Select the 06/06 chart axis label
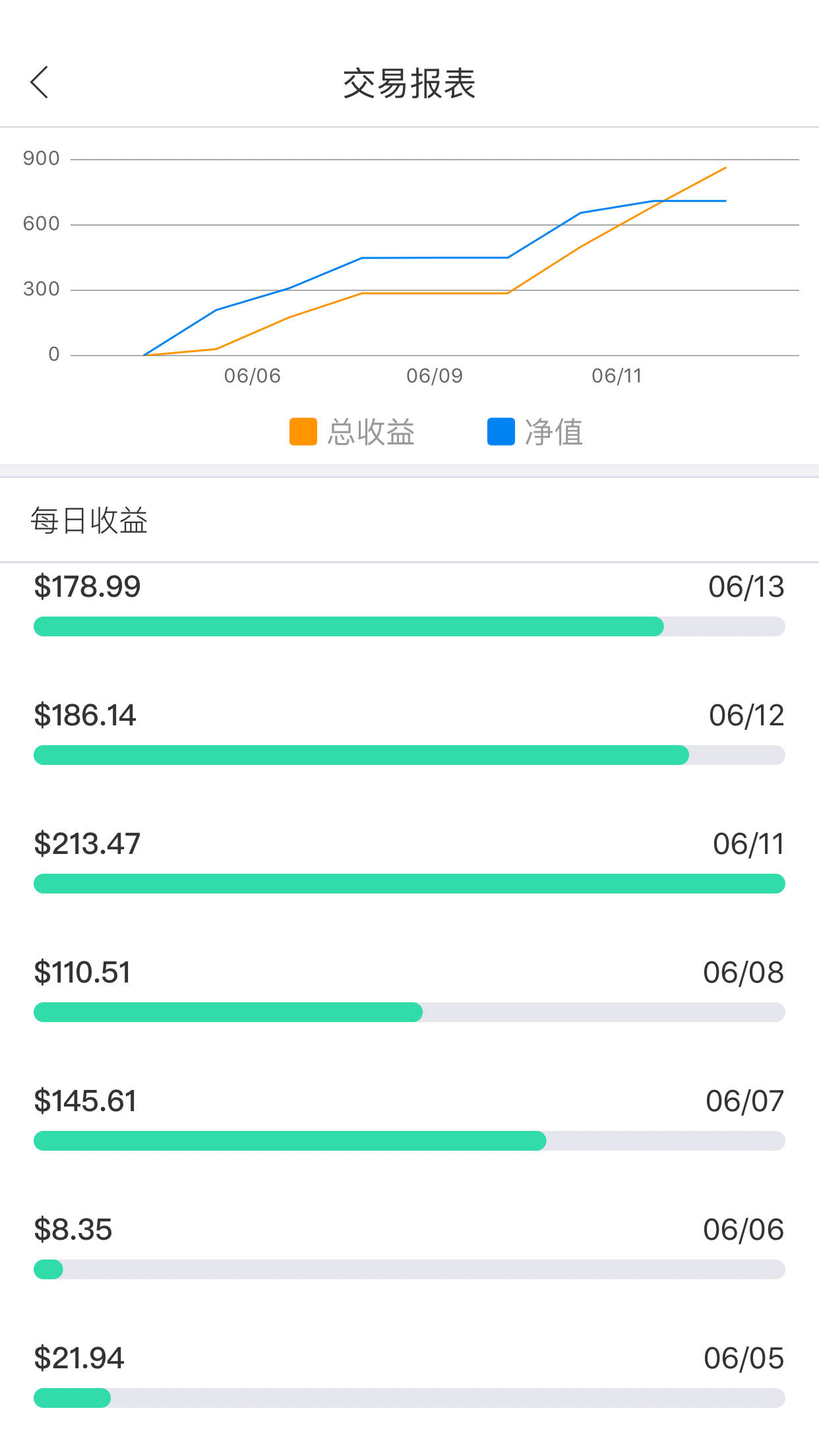This screenshot has height=1456, width=819. pos(253,376)
